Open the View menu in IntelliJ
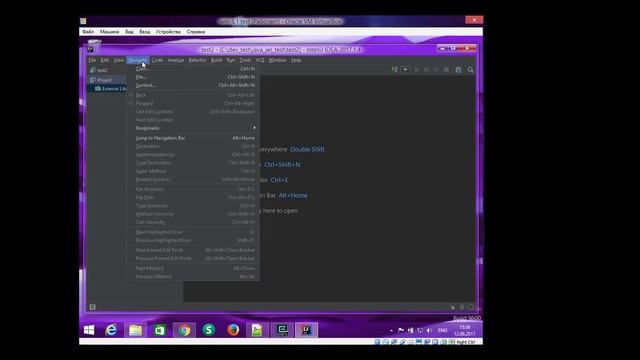This screenshot has width=640, height=360. [x=118, y=60]
